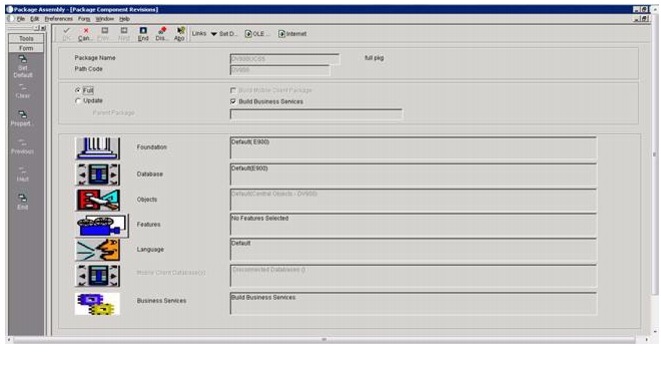Open the Database icon beside Default(E900)
This screenshot has height=366, width=661.
[97, 174]
